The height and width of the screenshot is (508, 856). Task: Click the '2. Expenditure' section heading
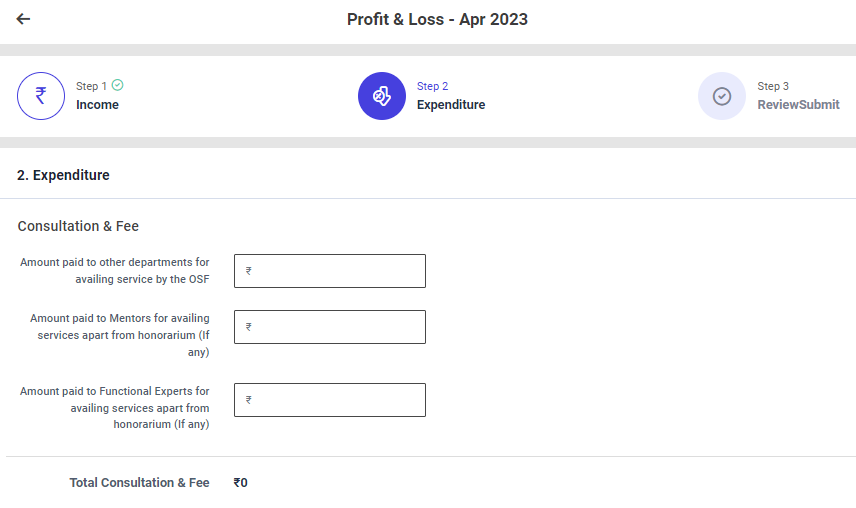click(x=63, y=175)
